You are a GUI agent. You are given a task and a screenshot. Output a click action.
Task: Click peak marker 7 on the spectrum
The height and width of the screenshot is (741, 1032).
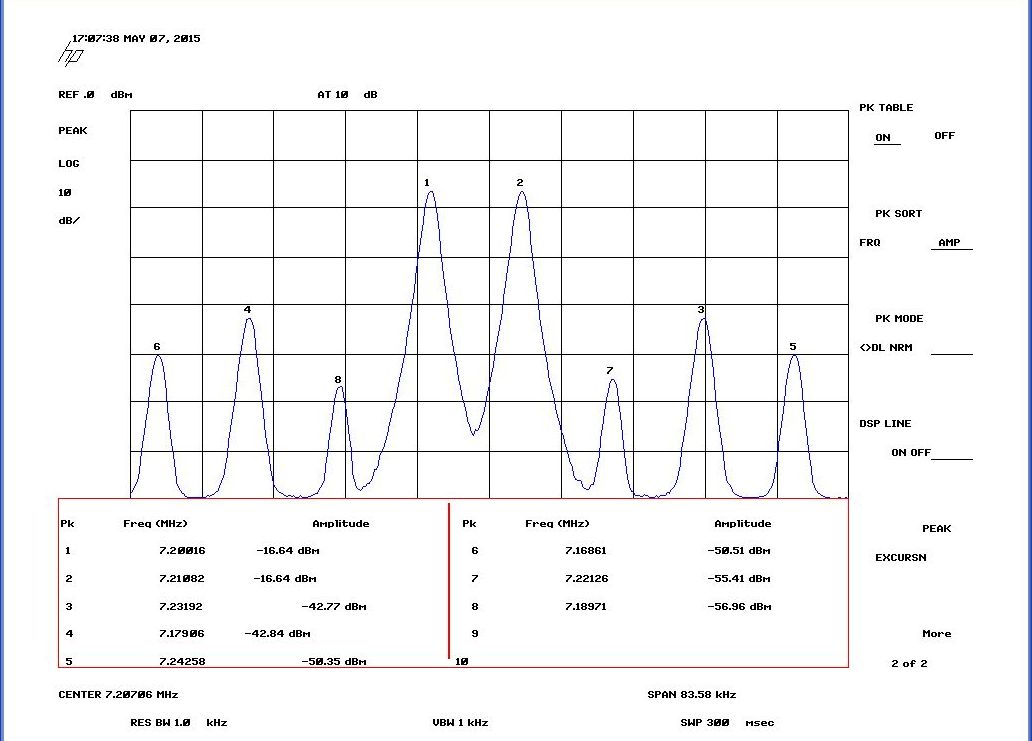click(x=610, y=371)
